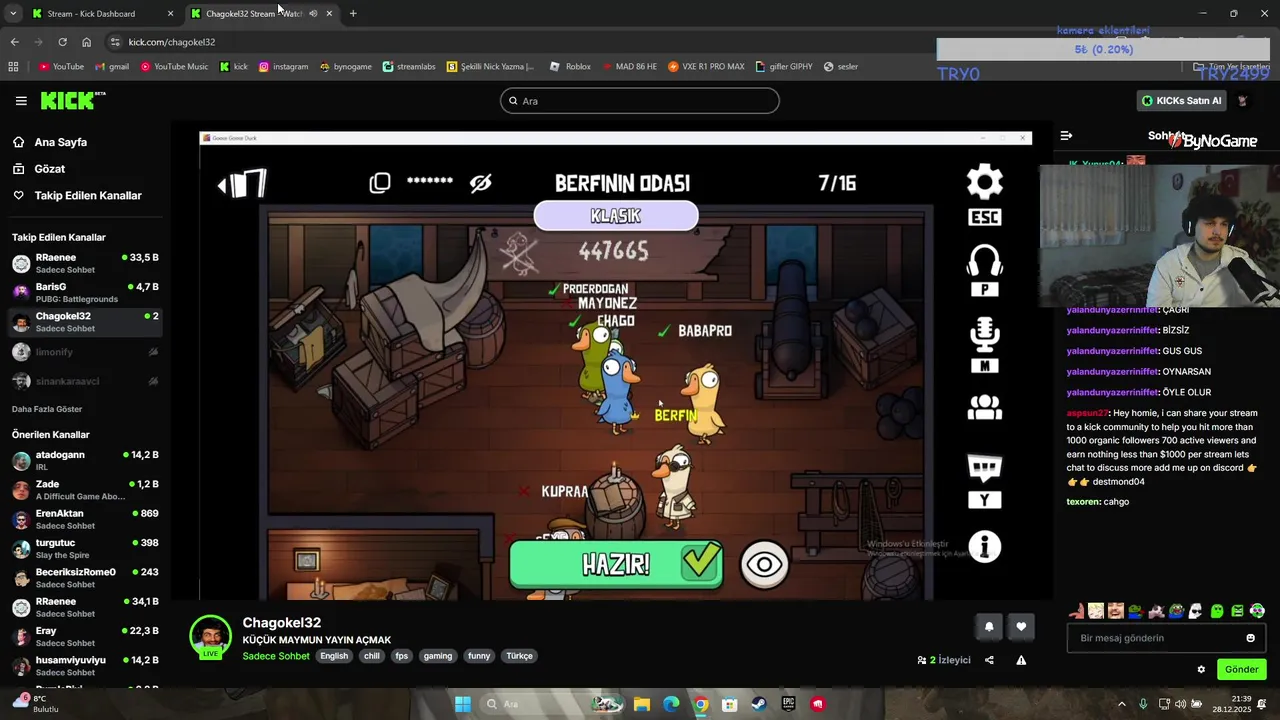Copy the room code icon

(379, 183)
